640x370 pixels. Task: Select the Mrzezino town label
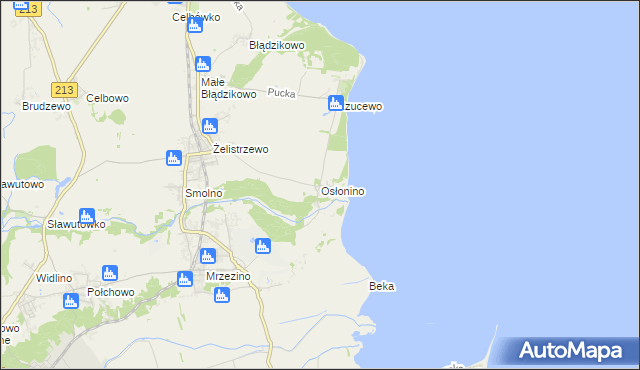(228, 277)
